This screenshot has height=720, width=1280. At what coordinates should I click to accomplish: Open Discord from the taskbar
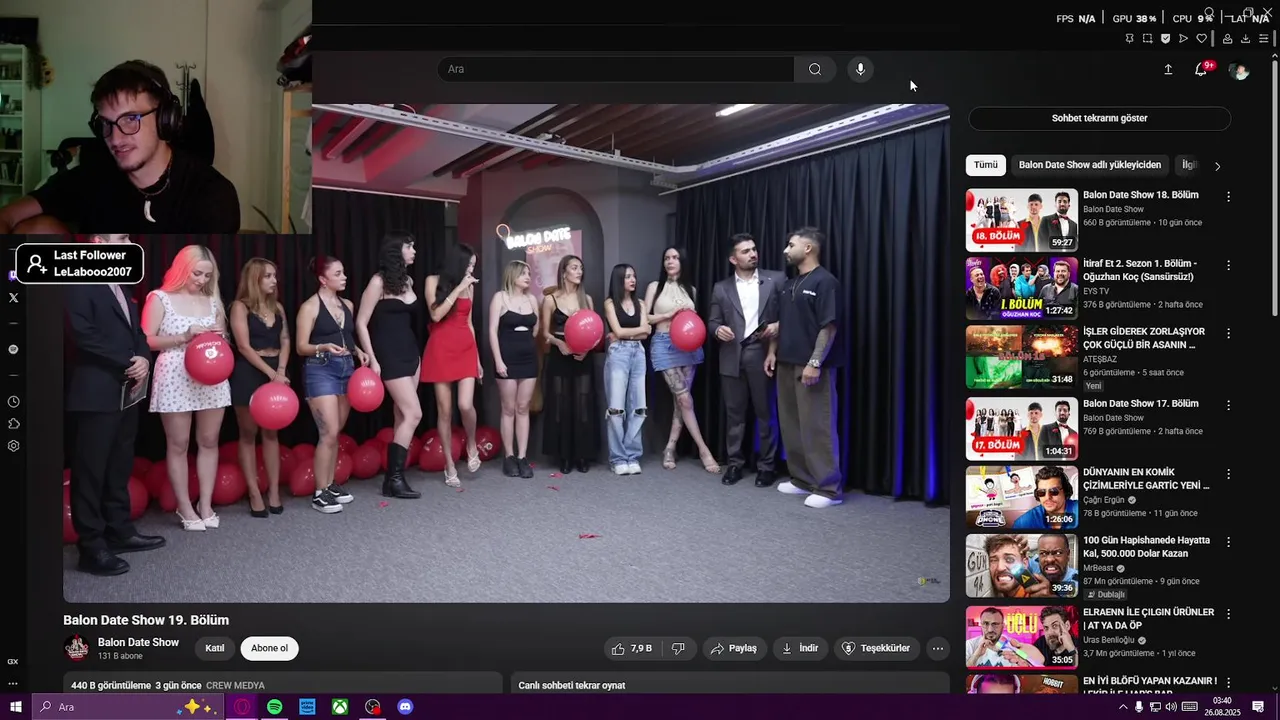pyautogui.click(x=405, y=707)
